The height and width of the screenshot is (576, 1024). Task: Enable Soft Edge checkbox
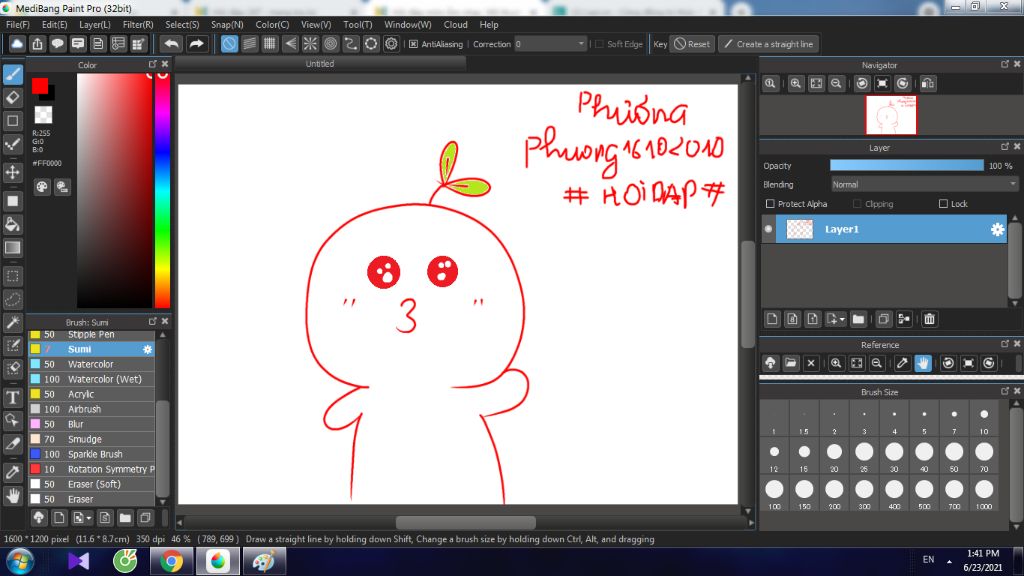tap(600, 44)
